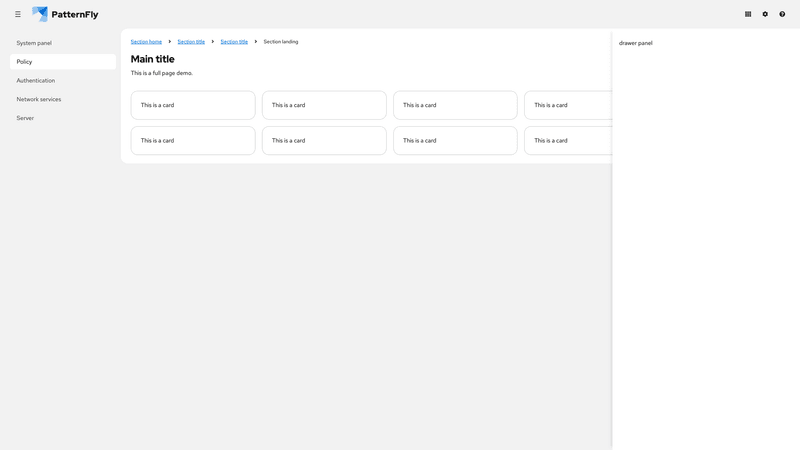Select the second card in top row

click(324, 105)
